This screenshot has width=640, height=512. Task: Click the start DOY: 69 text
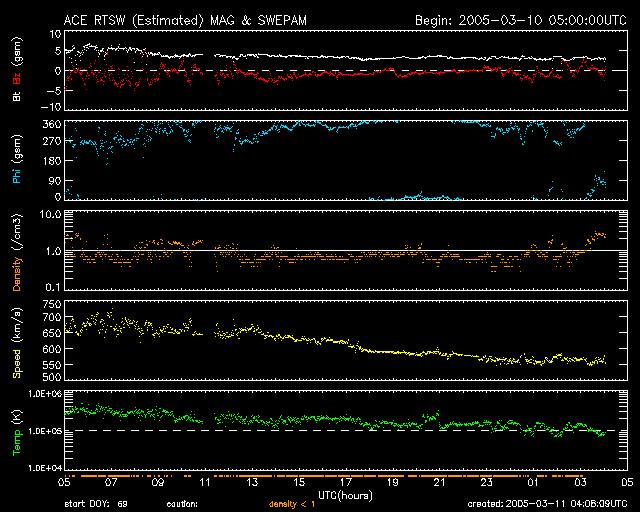tap(99, 504)
